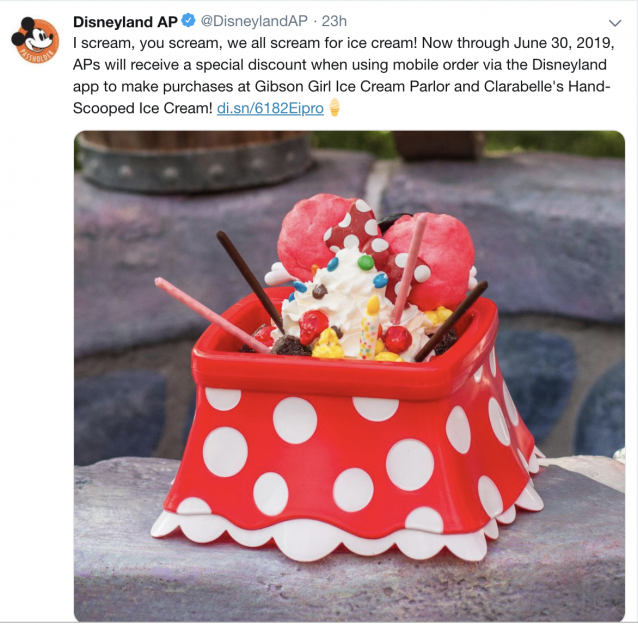Open the Disneyland AP Mickey profile avatar
The height and width of the screenshot is (625, 638).
click(35, 40)
